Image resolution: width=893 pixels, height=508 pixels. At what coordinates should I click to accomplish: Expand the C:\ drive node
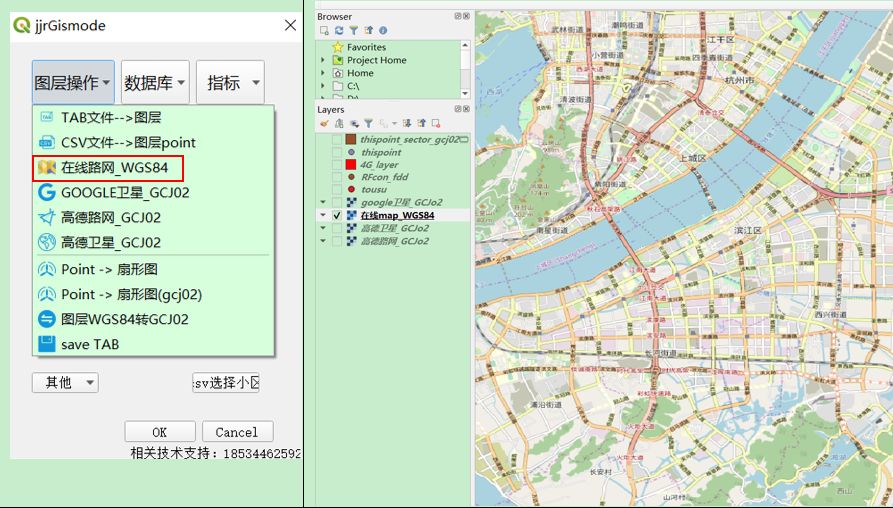(x=323, y=86)
